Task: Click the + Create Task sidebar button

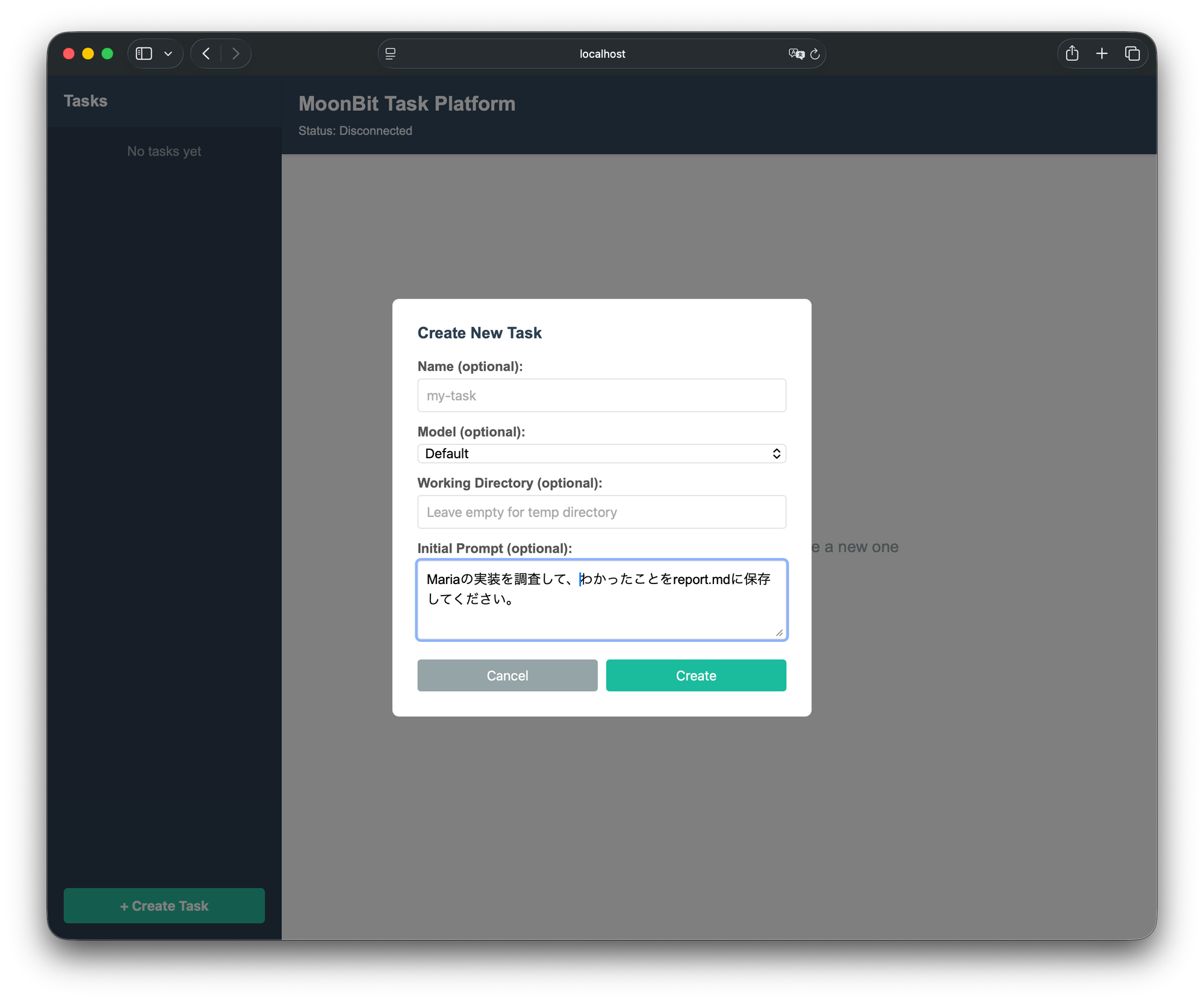Action: [164, 906]
